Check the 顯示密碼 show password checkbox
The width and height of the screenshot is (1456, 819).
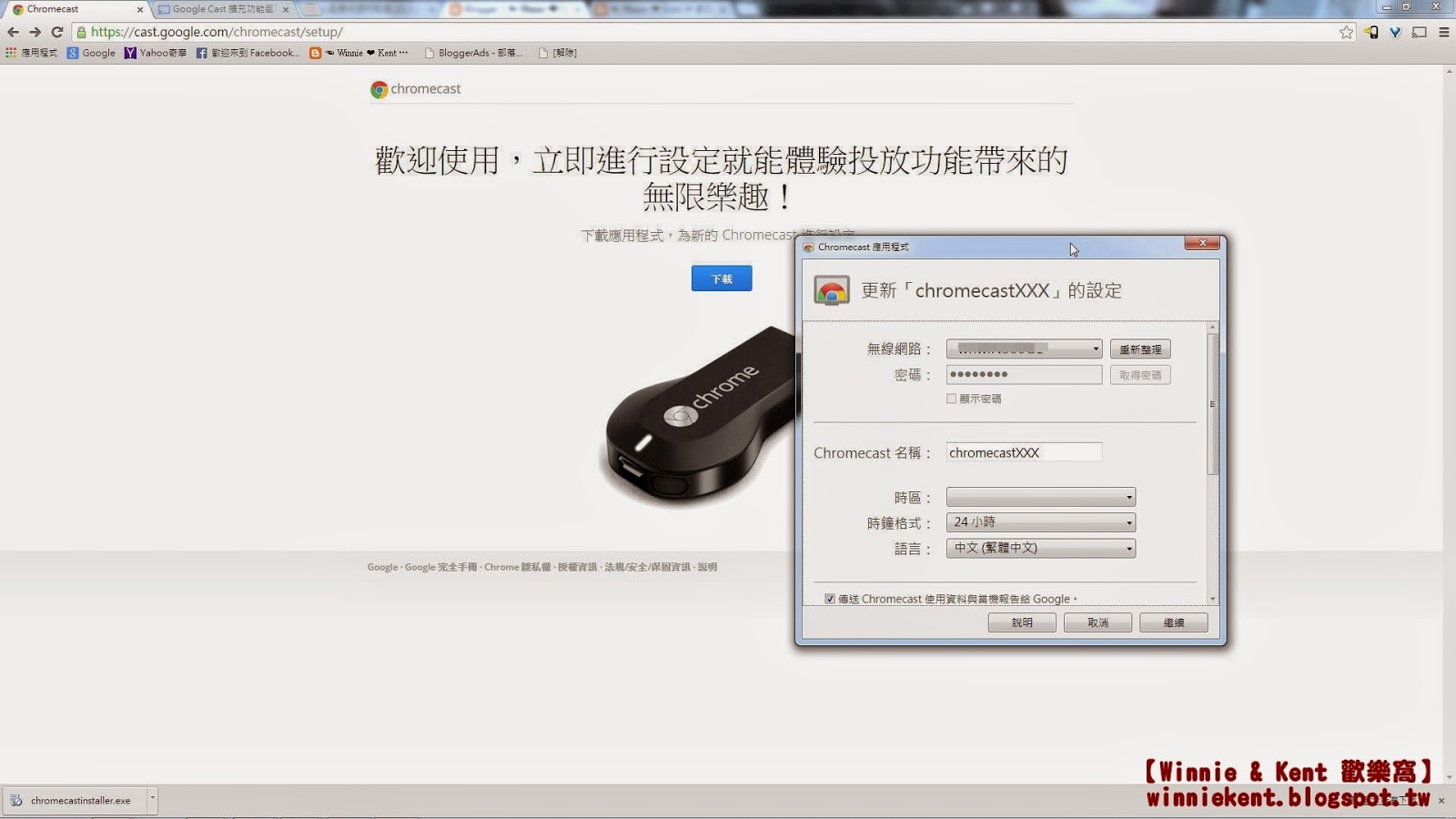coord(952,399)
